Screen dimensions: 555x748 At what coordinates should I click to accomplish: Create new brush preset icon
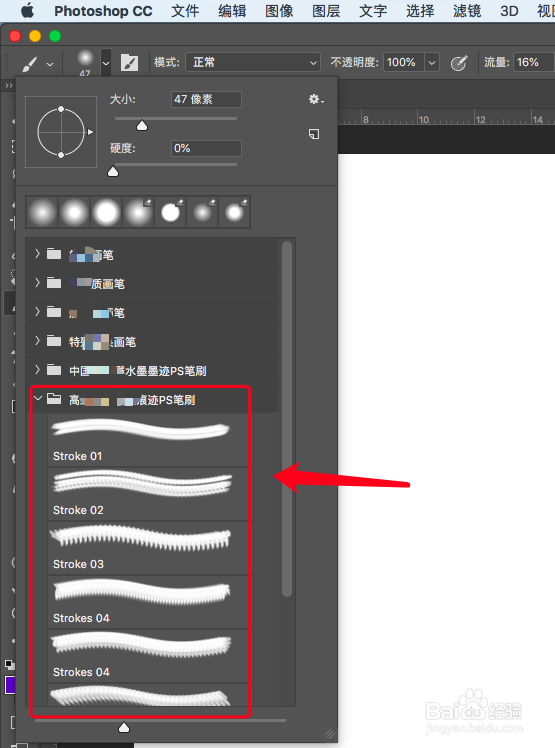click(x=314, y=134)
